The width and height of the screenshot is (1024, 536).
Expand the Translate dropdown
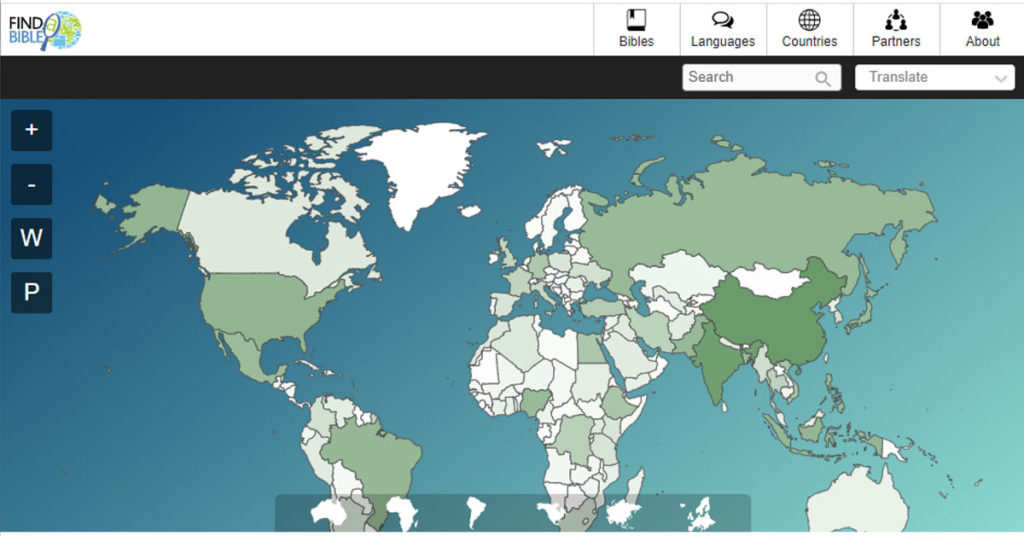tap(935, 78)
